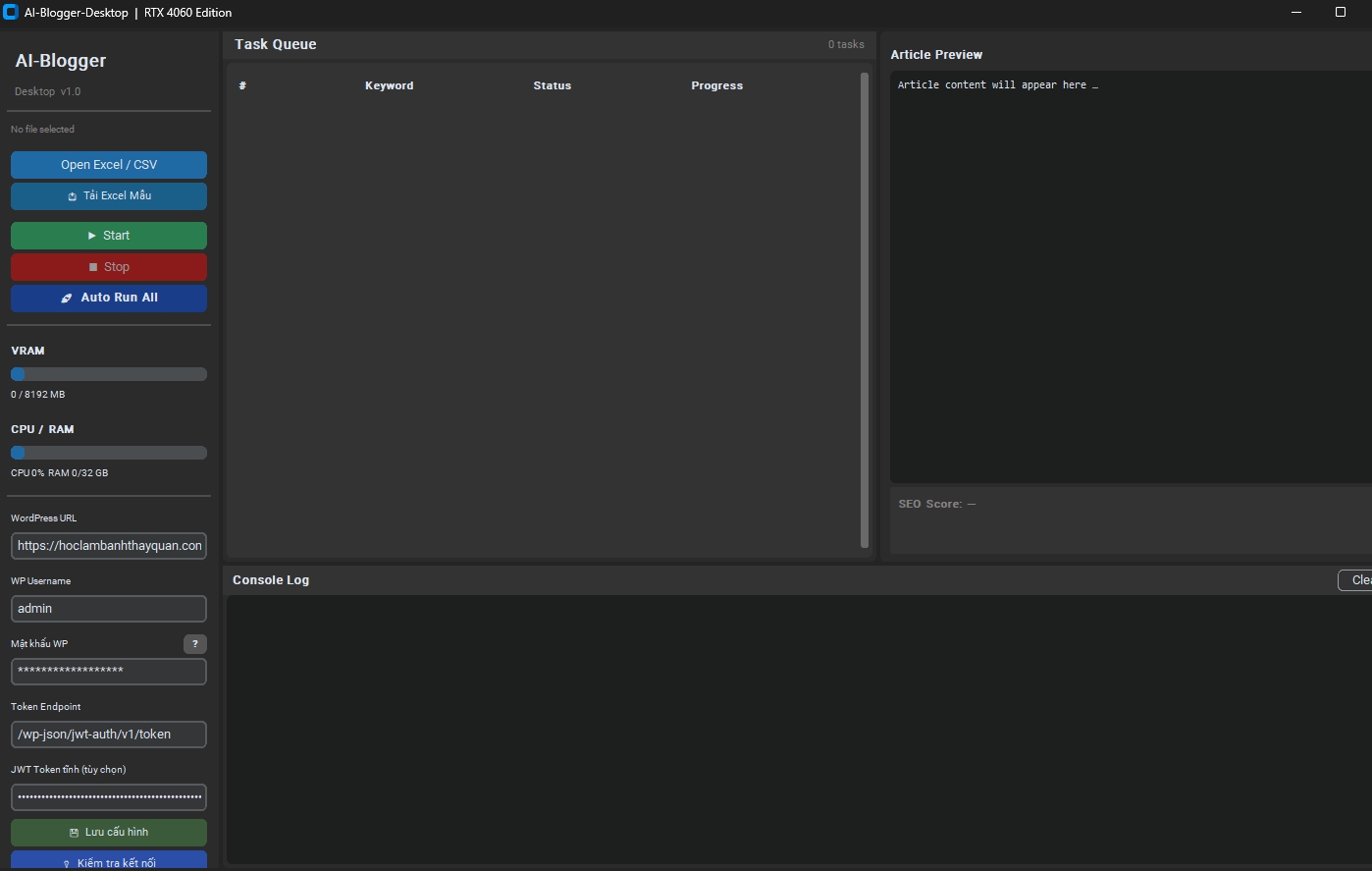Click the Task Queue panel heading
This screenshot has width=1372, height=871.
coord(276,45)
